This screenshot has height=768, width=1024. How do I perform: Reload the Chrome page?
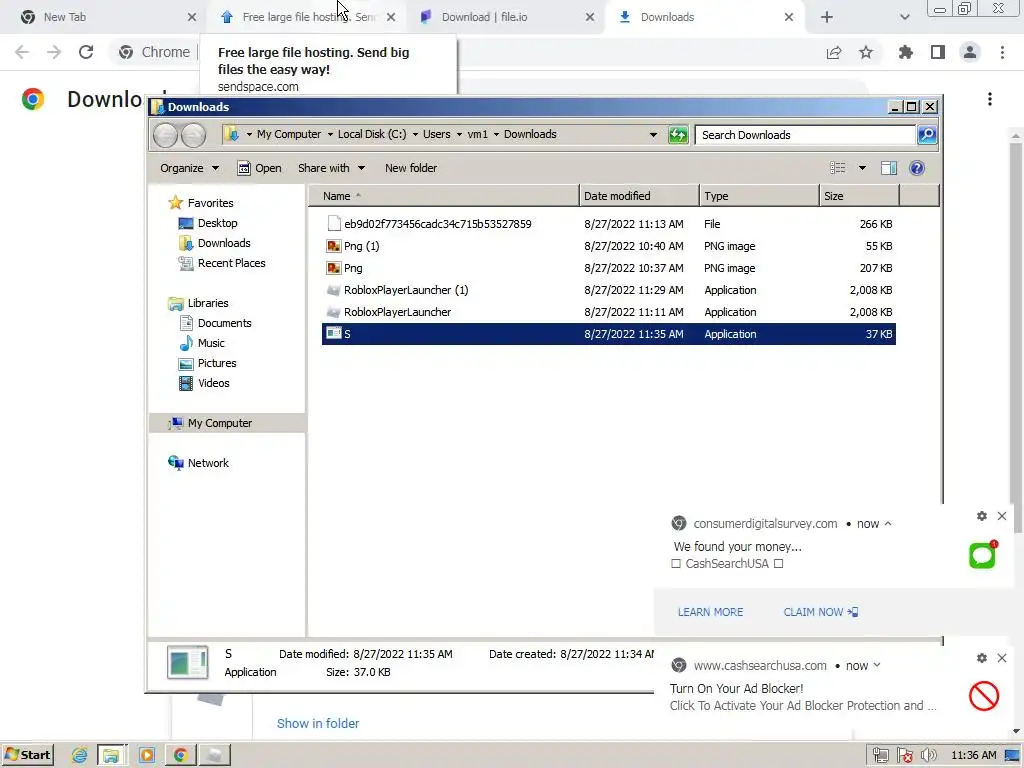click(86, 52)
